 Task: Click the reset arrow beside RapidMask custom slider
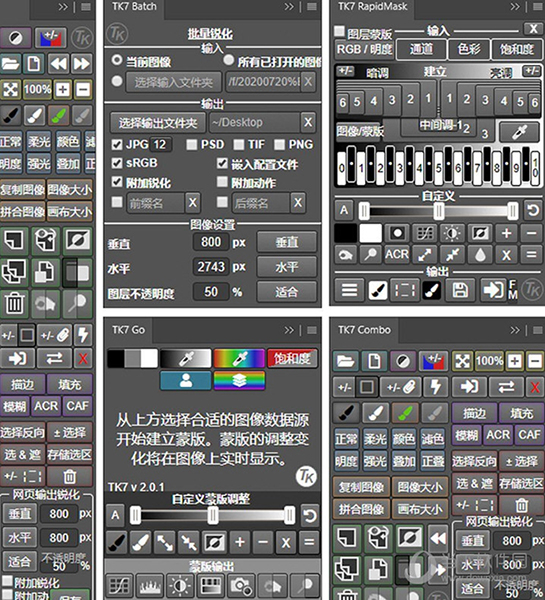(533, 210)
